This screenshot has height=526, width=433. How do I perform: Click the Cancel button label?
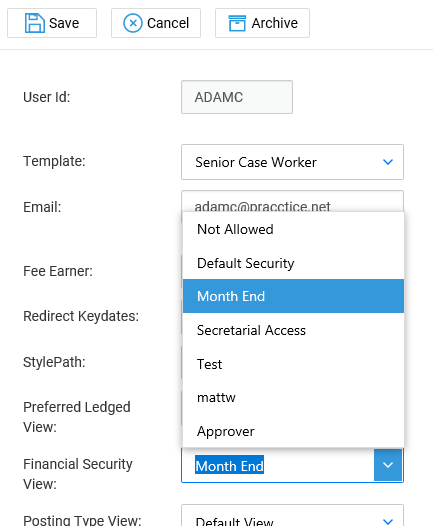(168, 23)
